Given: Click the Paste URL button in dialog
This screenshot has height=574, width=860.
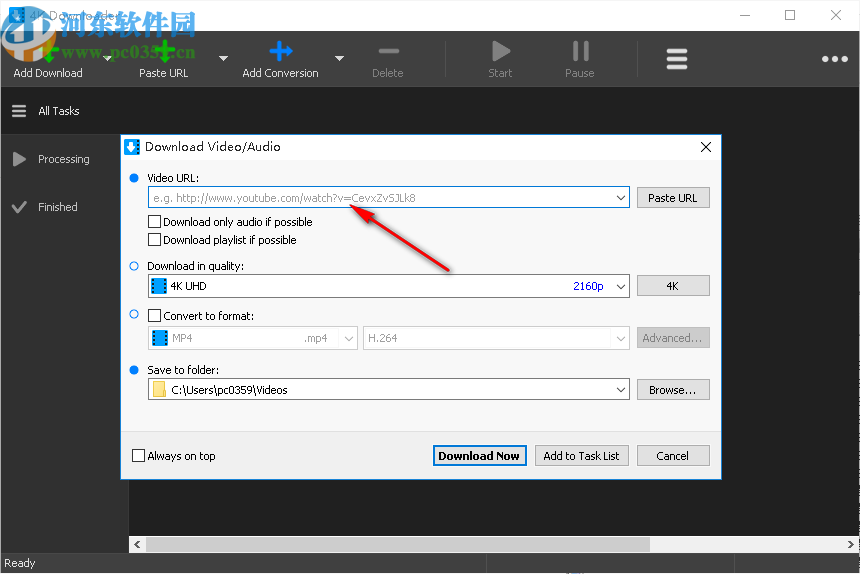Looking at the screenshot, I should click(673, 198).
